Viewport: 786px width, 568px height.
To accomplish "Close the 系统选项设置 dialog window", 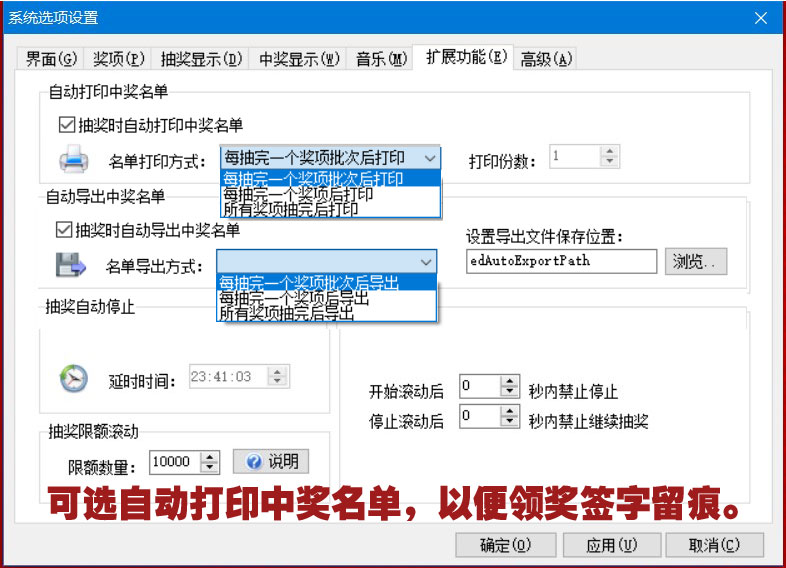I will click(x=762, y=17).
